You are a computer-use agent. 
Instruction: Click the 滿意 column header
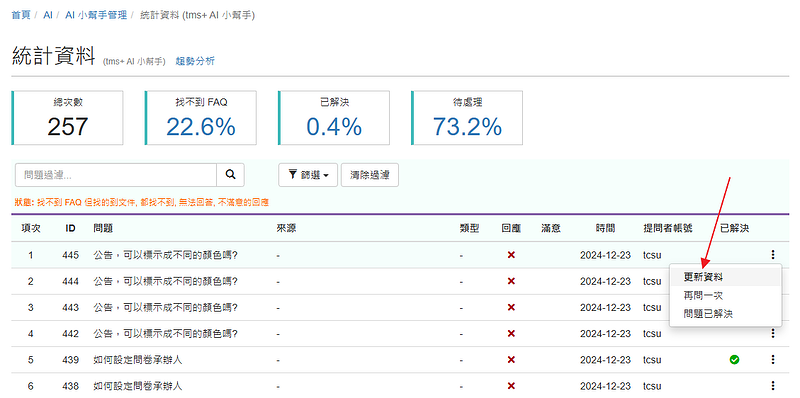click(x=551, y=228)
